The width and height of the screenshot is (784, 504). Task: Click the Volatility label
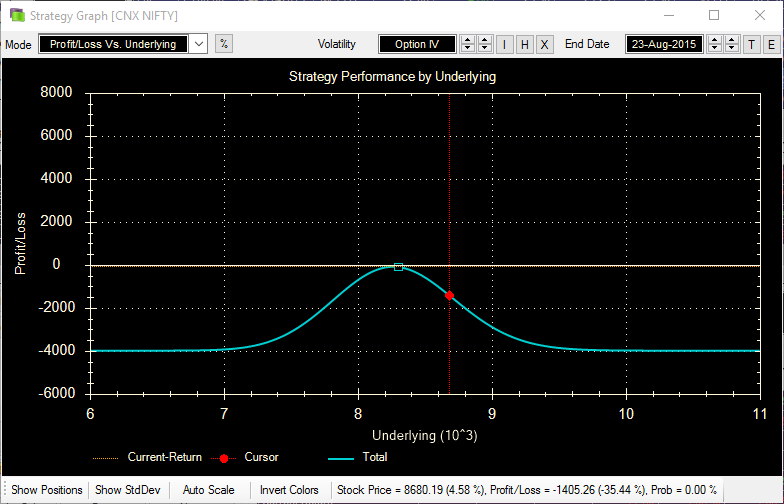tap(336, 44)
